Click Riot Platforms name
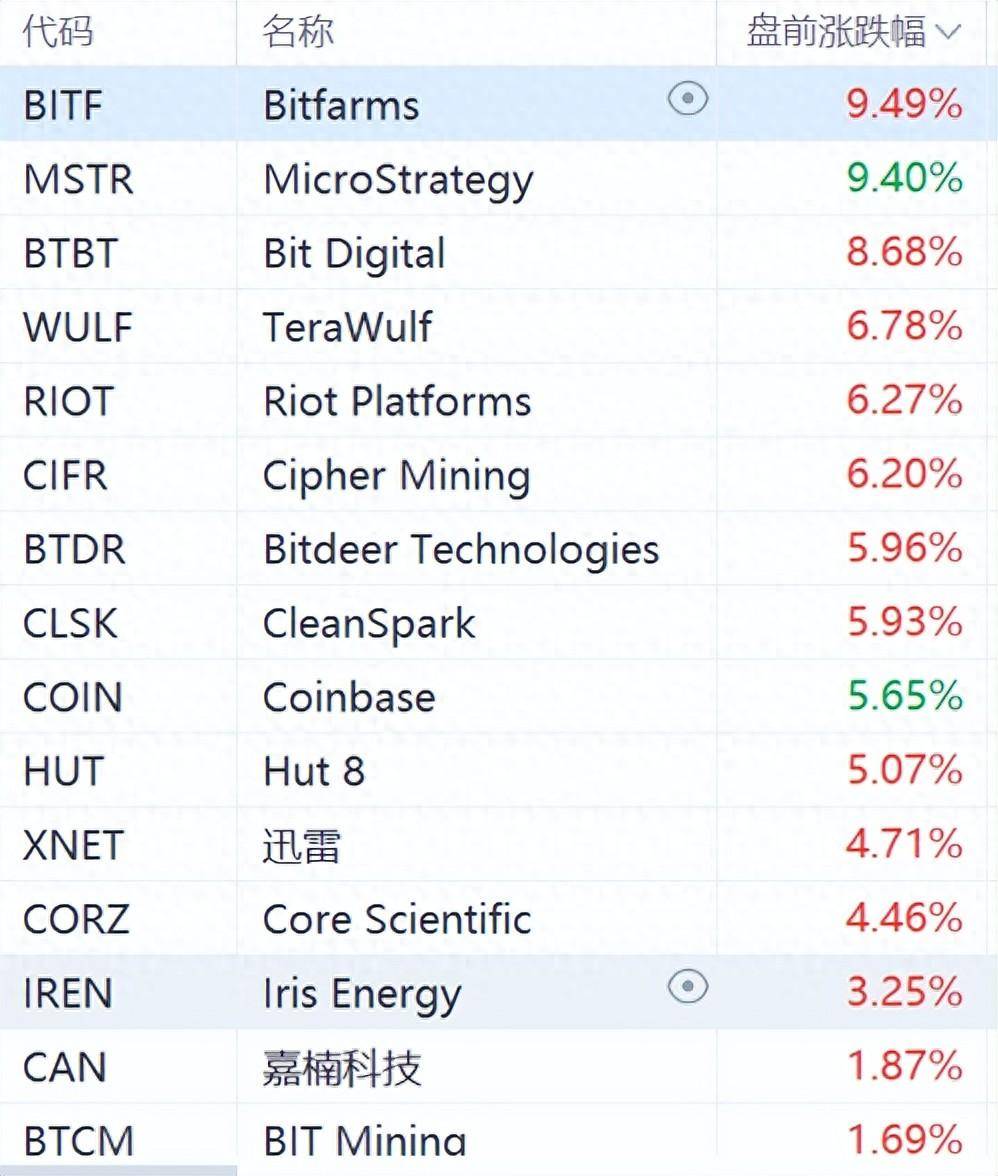The height and width of the screenshot is (1176, 998). pyautogui.click(x=397, y=401)
